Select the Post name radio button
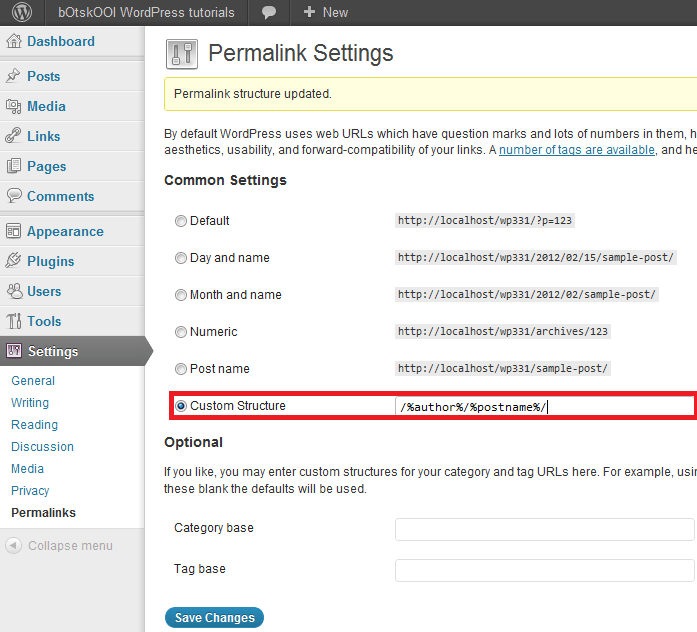697x632 pixels. click(x=180, y=368)
